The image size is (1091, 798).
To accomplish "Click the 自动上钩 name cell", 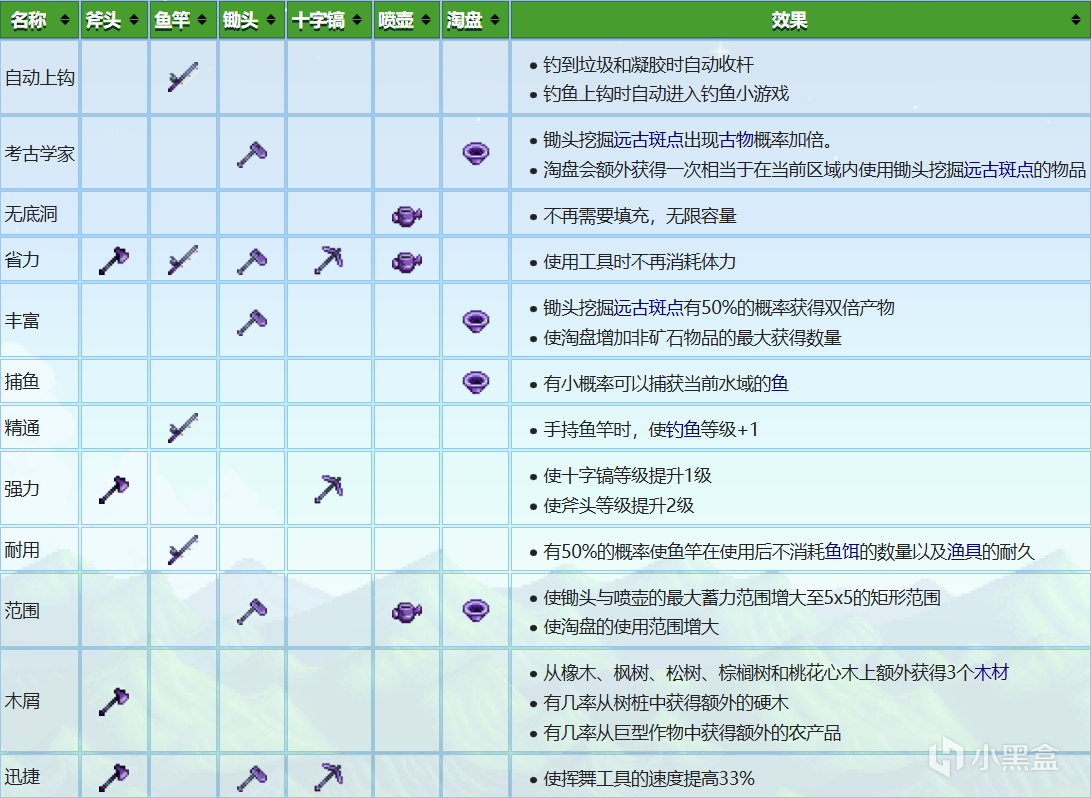I will 40,77.
